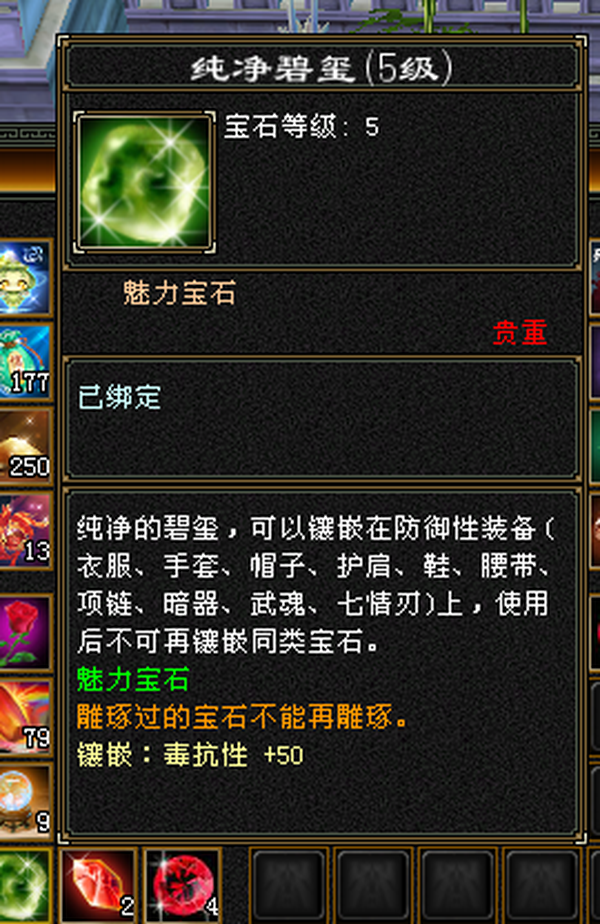Screen dimensions: 600x924
Task: Select the red crystal shard stacked 2
Action: 98,886
